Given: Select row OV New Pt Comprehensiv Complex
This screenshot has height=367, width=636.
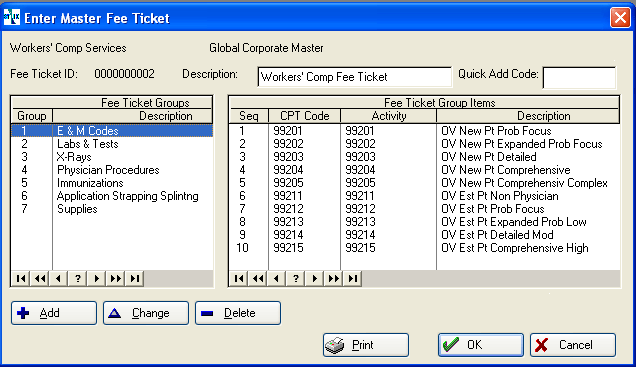Looking at the screenshot, I should click(x=424, y=182).
